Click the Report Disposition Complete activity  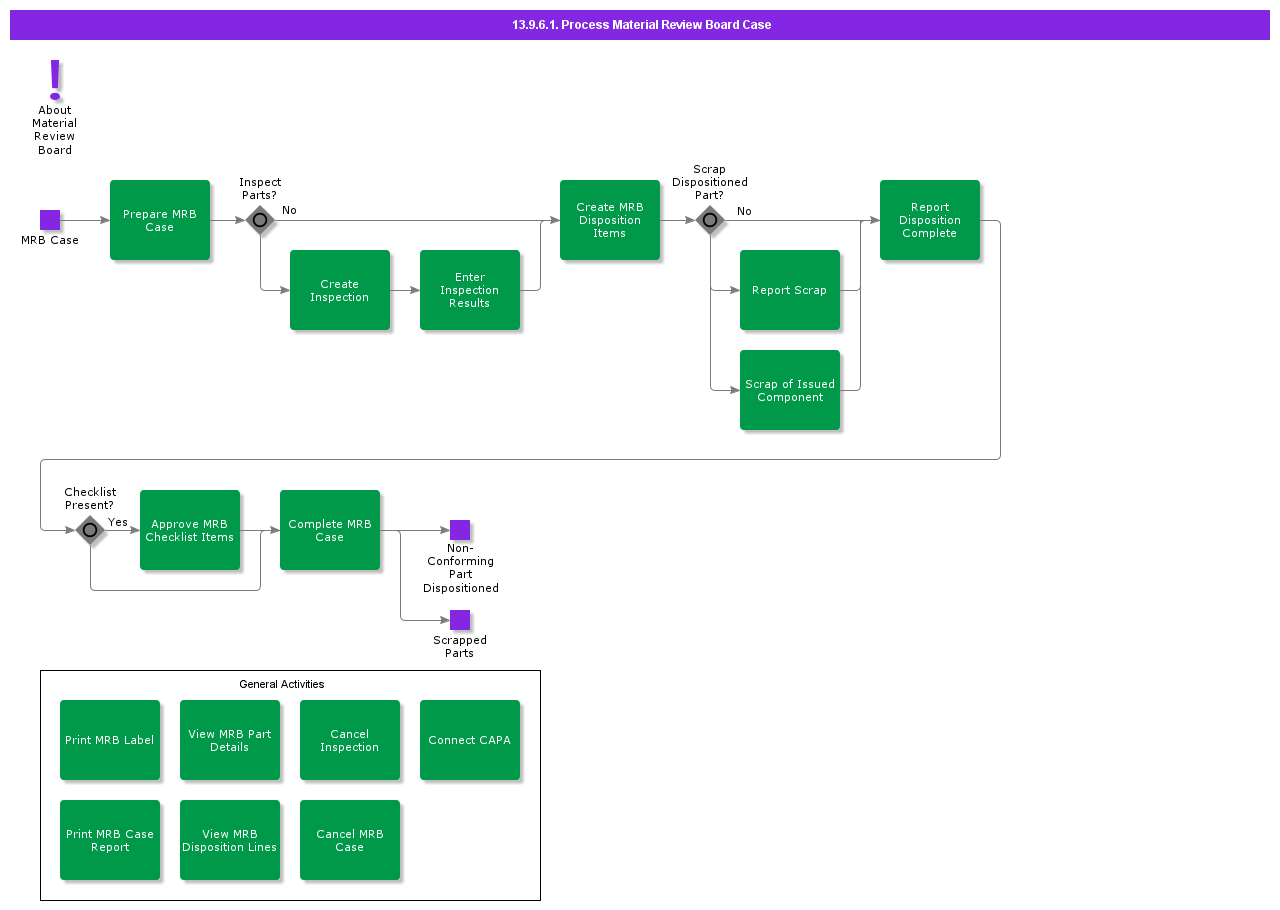tap(930, 220)
